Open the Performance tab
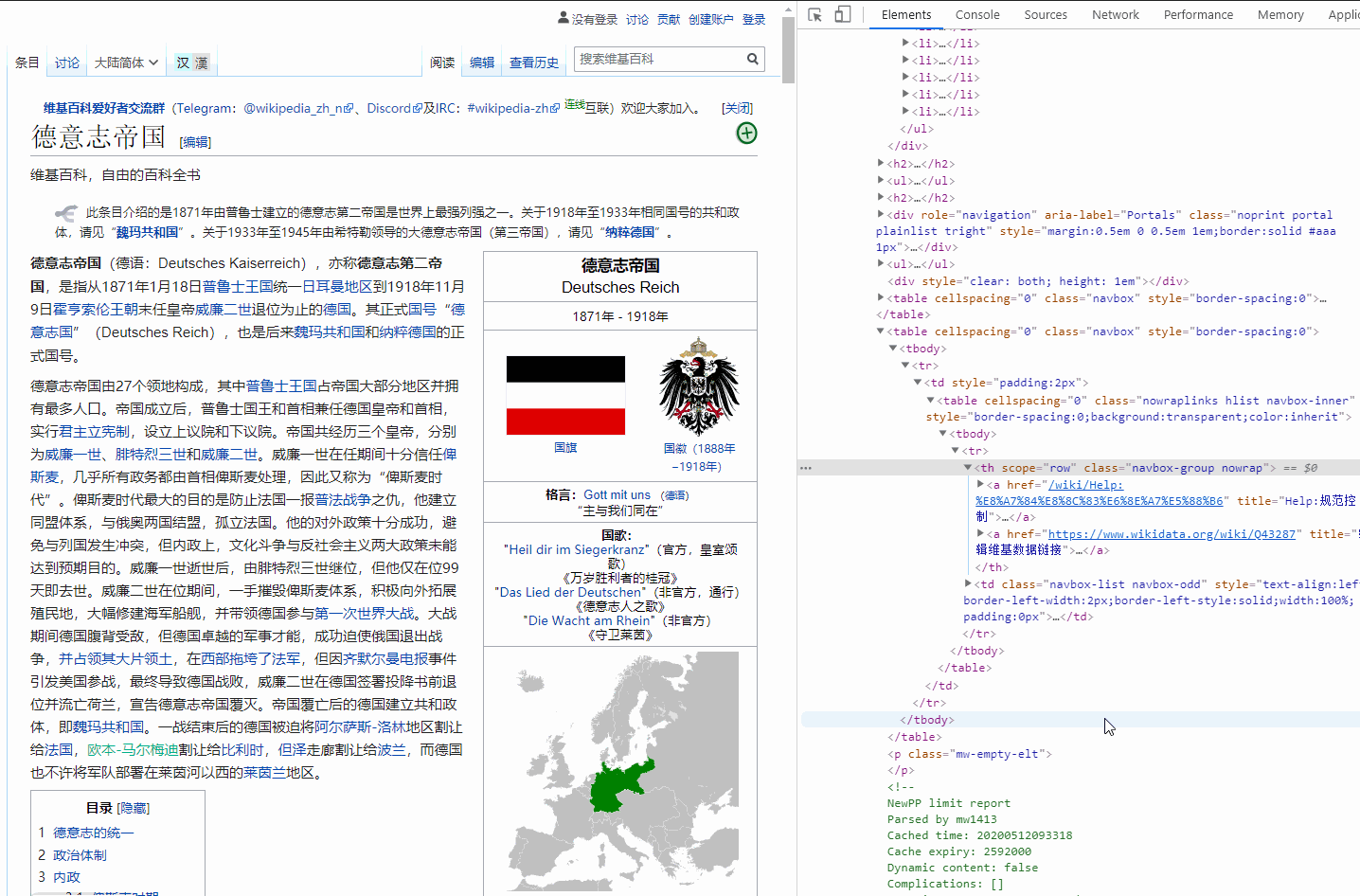Screen dimensions: 1360x896 point(1198,14)
